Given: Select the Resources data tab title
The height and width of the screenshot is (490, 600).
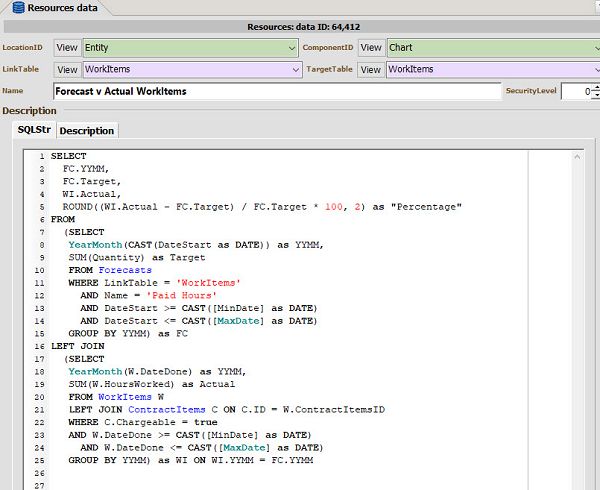Looking at the screenshot, I should click(x=62, y=8).
